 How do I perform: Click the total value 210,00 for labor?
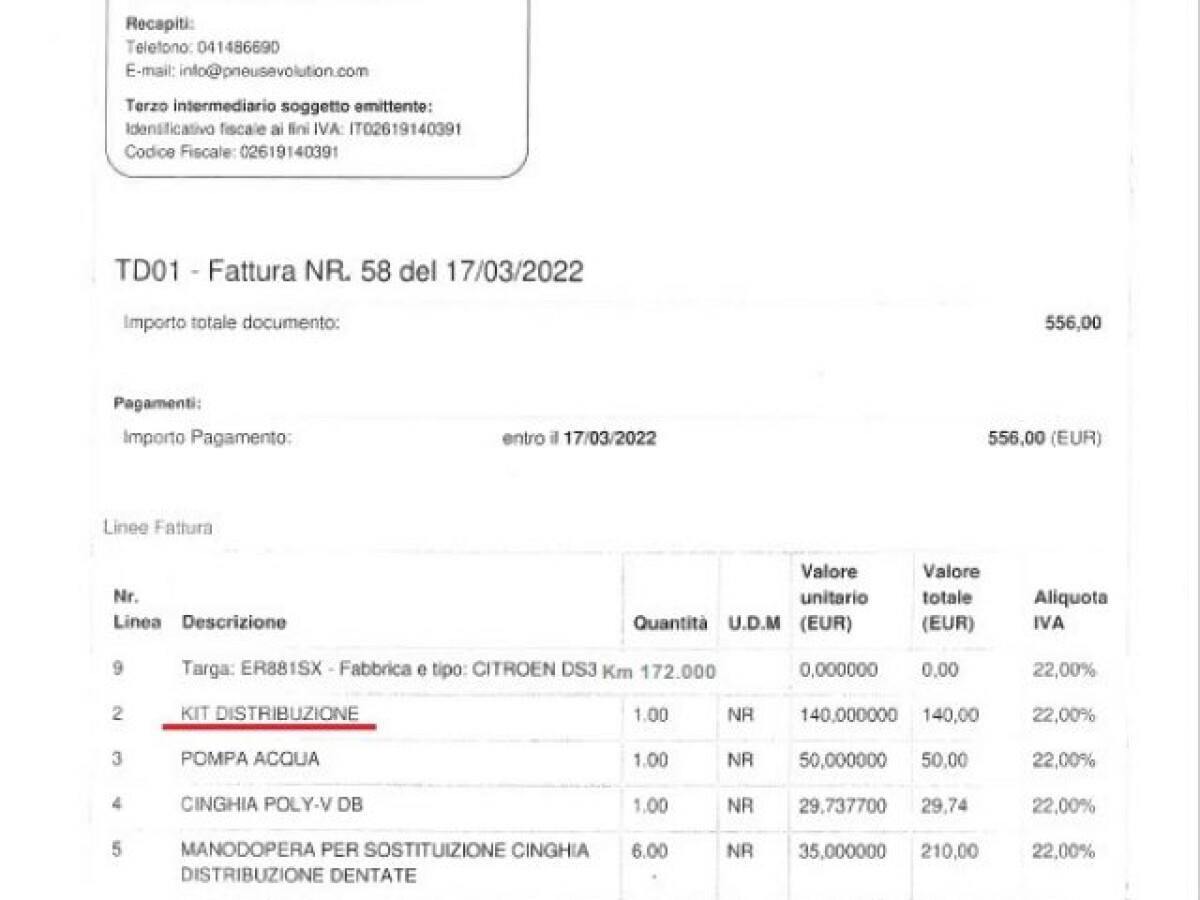tap(944, 851)
